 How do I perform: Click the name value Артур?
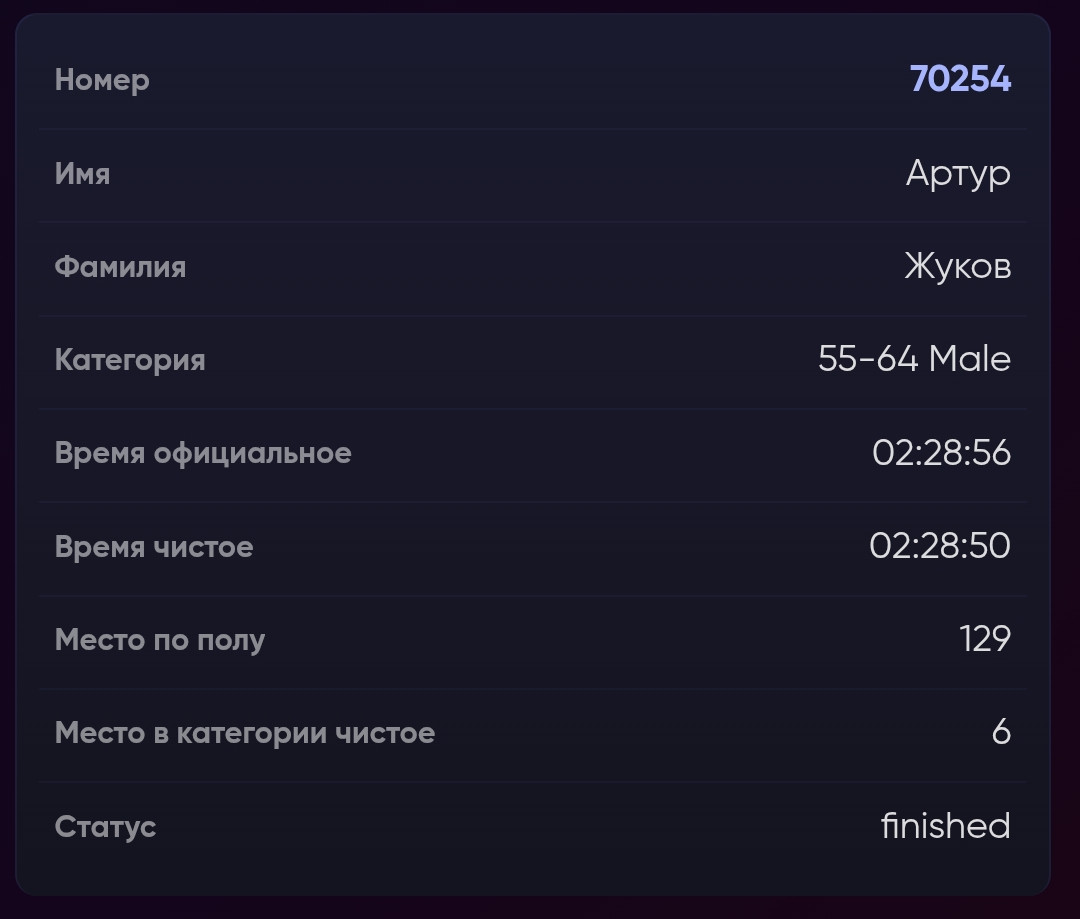958,173
